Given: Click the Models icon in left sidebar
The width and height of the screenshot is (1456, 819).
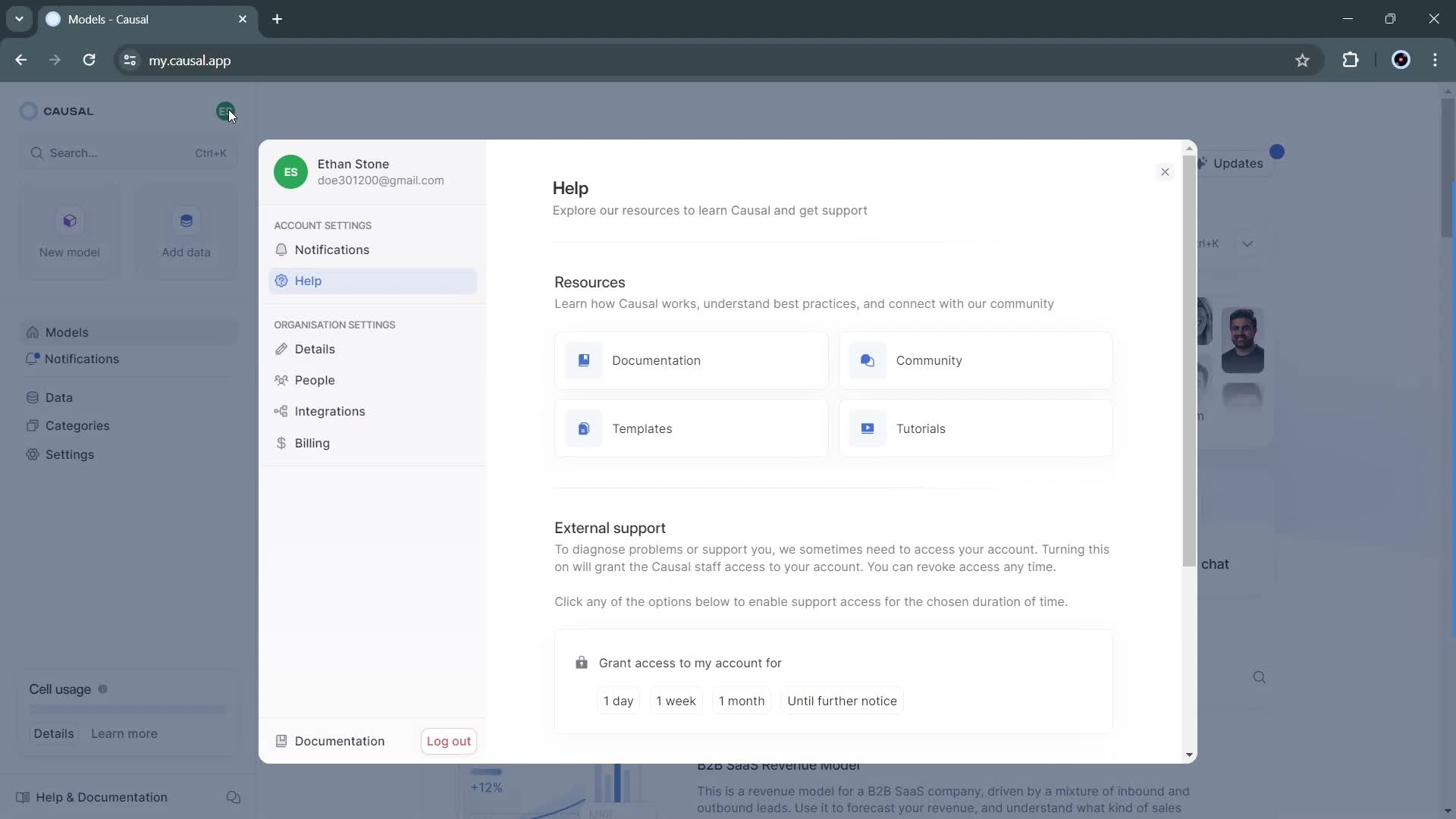Looking at the screenshot, I should [32, 331].
